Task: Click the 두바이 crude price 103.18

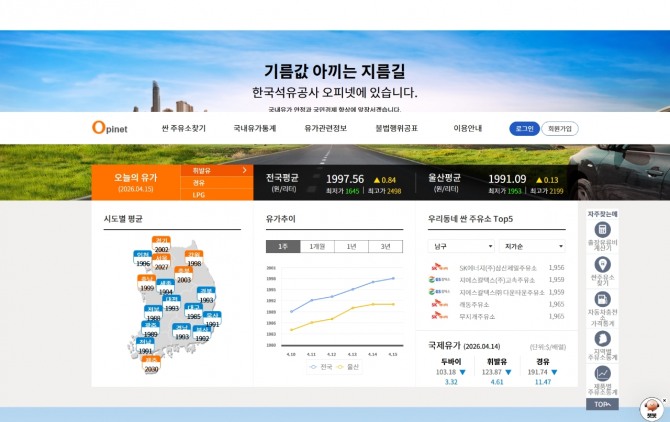Action: pyautogui.click(x=446, y=372)
